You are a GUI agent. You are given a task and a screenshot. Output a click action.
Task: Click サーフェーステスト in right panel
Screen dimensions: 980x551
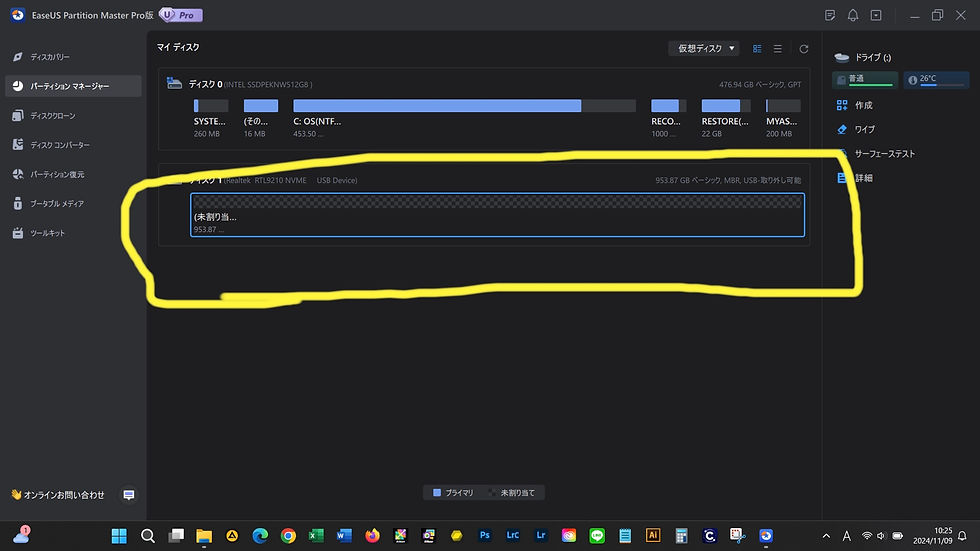[884, 154]
